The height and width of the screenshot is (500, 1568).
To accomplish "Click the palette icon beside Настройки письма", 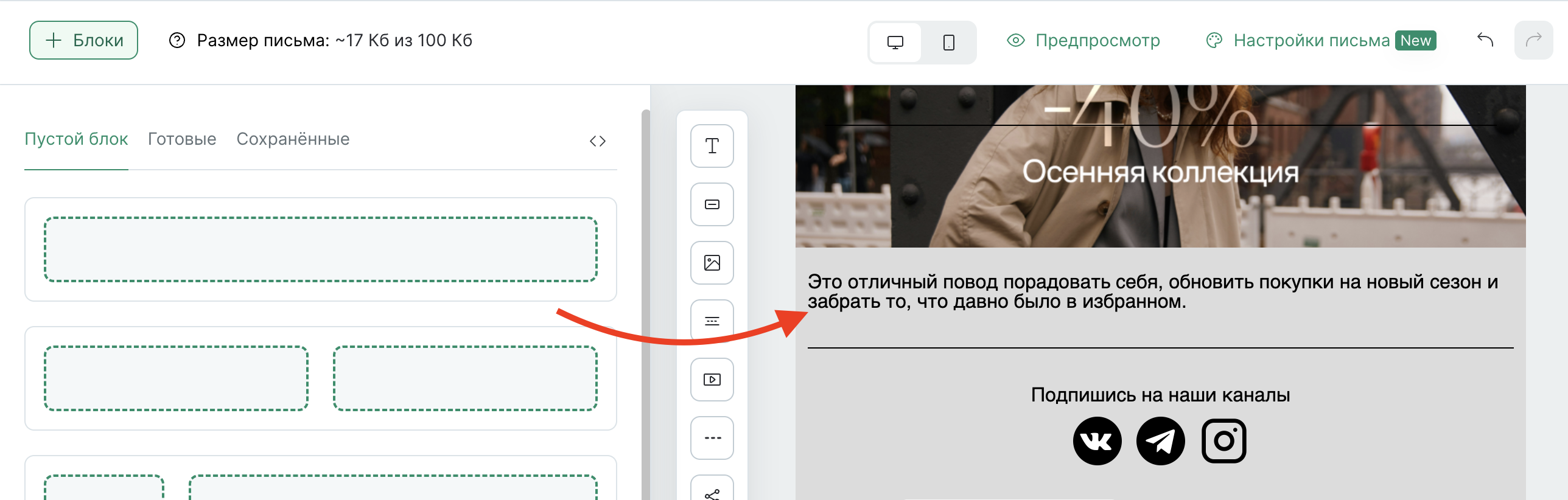I will coord(1214,40).
